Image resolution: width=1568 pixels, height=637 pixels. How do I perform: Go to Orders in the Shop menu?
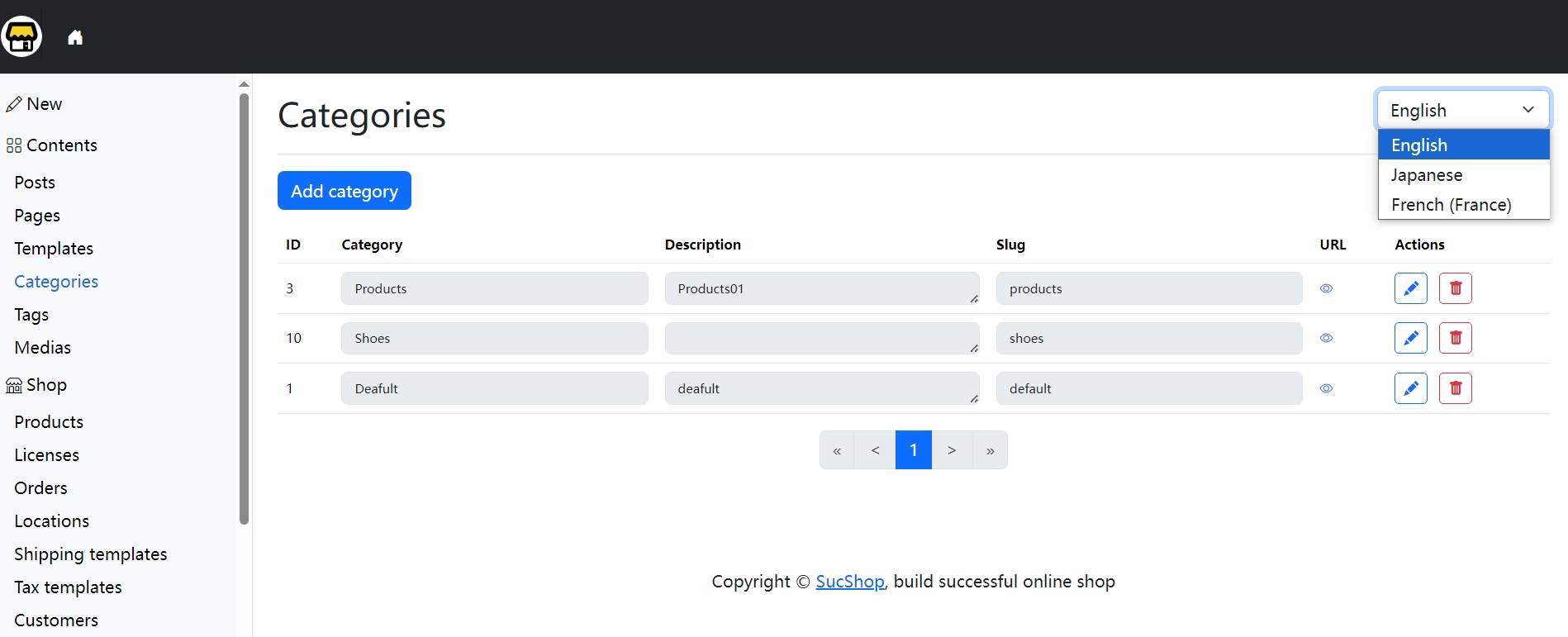[40, 488]
